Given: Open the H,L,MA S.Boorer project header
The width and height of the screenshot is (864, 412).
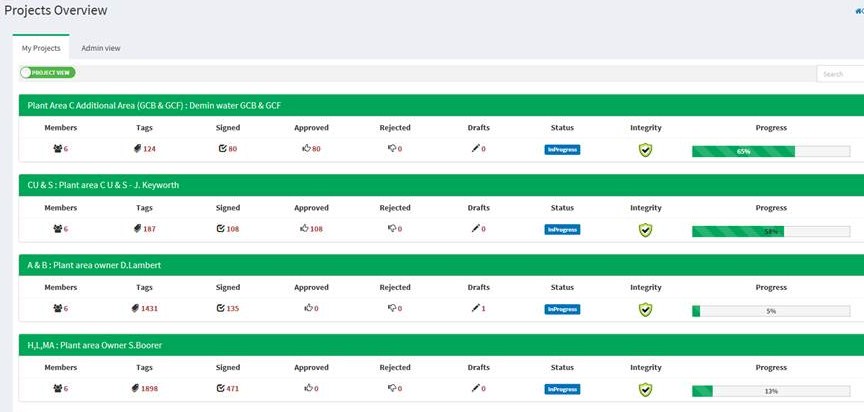Looking at the screenshot, I should (x=441, y=345).
